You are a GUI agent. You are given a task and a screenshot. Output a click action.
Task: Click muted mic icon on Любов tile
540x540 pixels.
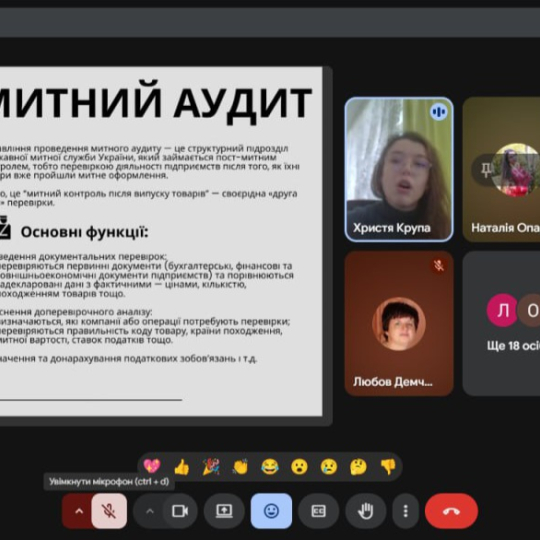click(x=439, y=266)
